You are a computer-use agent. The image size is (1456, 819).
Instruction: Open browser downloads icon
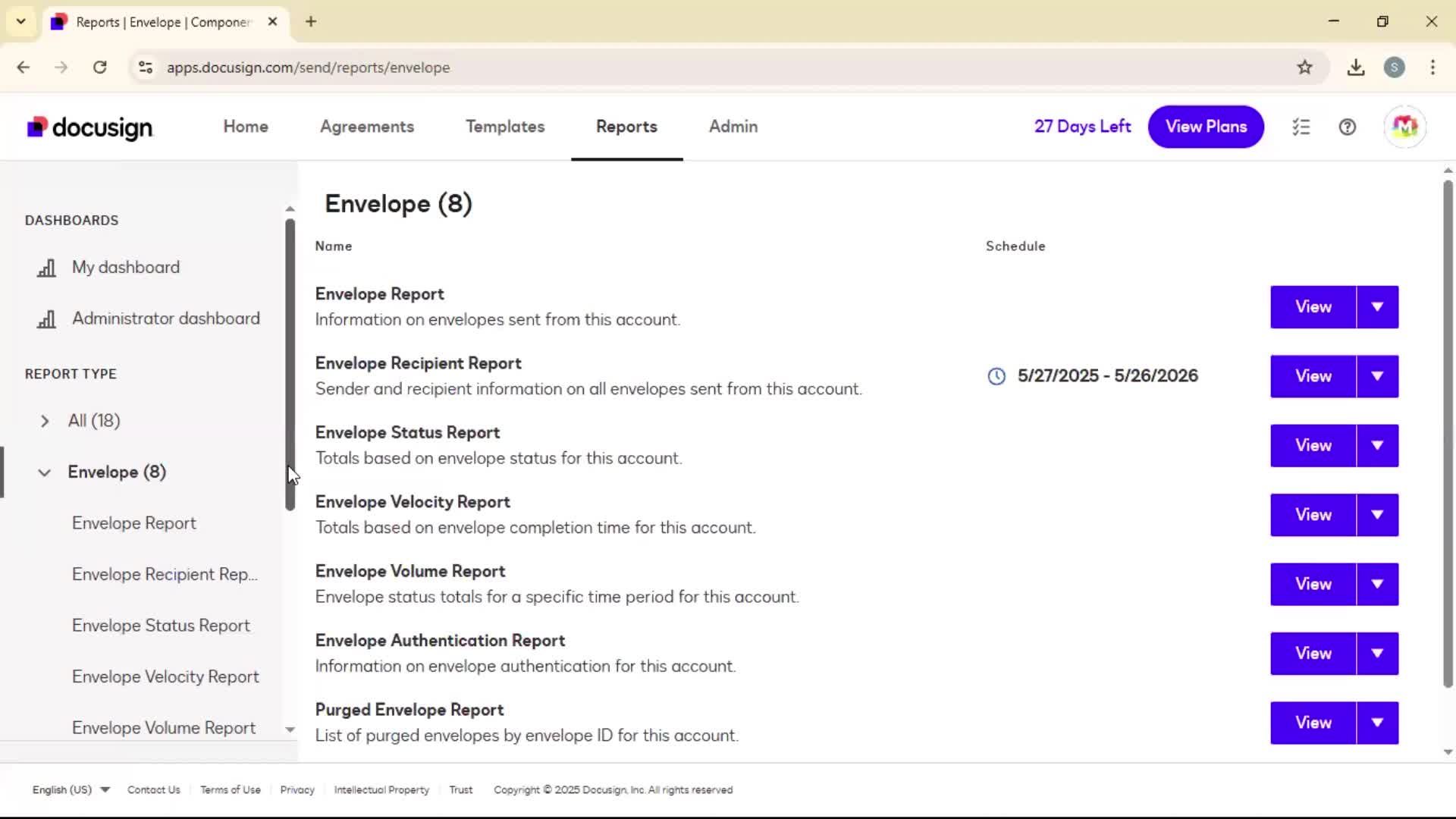pyautogui.click(x=1356, y=67)
